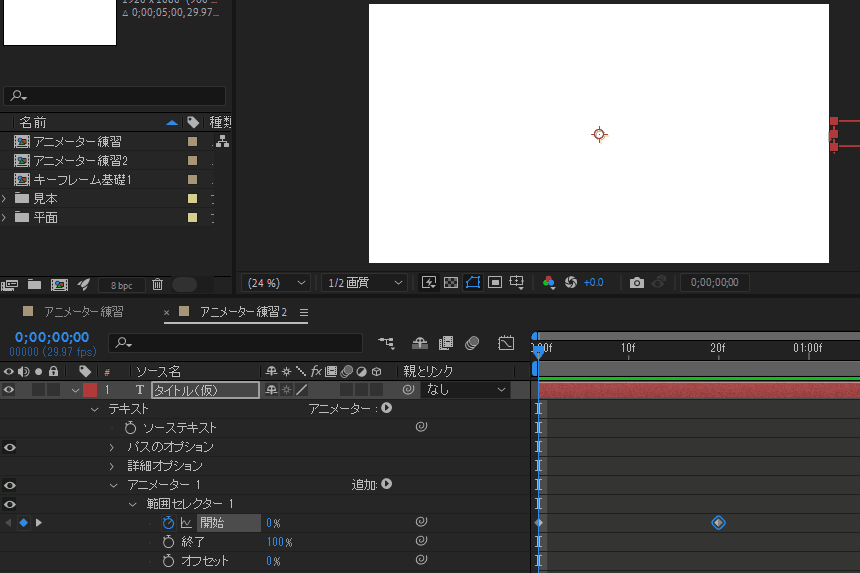Open composition mini-flowchart icon
The width and height of the screenshot is (860, 573).
coord(387,343)
